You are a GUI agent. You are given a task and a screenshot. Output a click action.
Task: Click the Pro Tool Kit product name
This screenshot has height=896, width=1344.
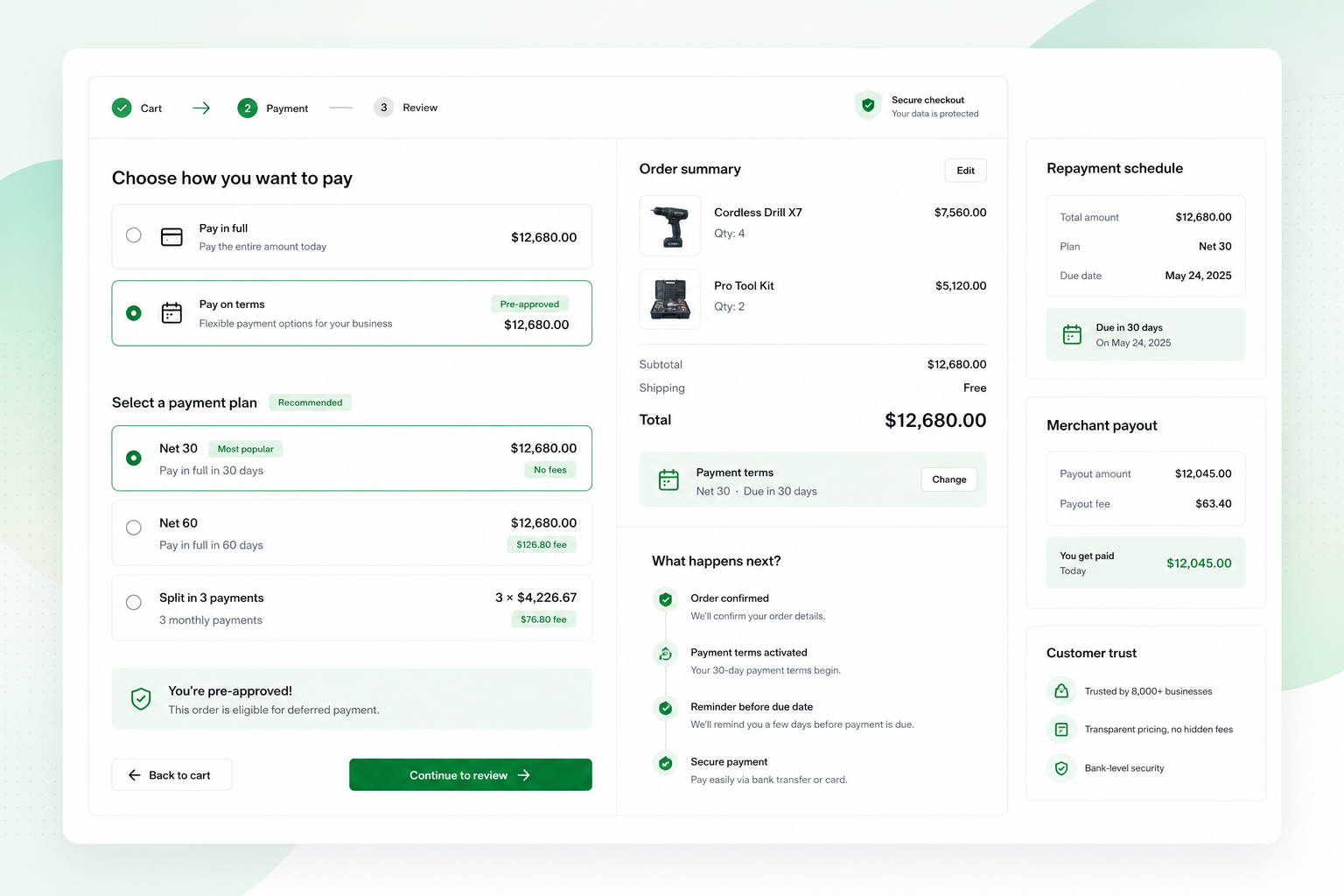click(744, 286)
